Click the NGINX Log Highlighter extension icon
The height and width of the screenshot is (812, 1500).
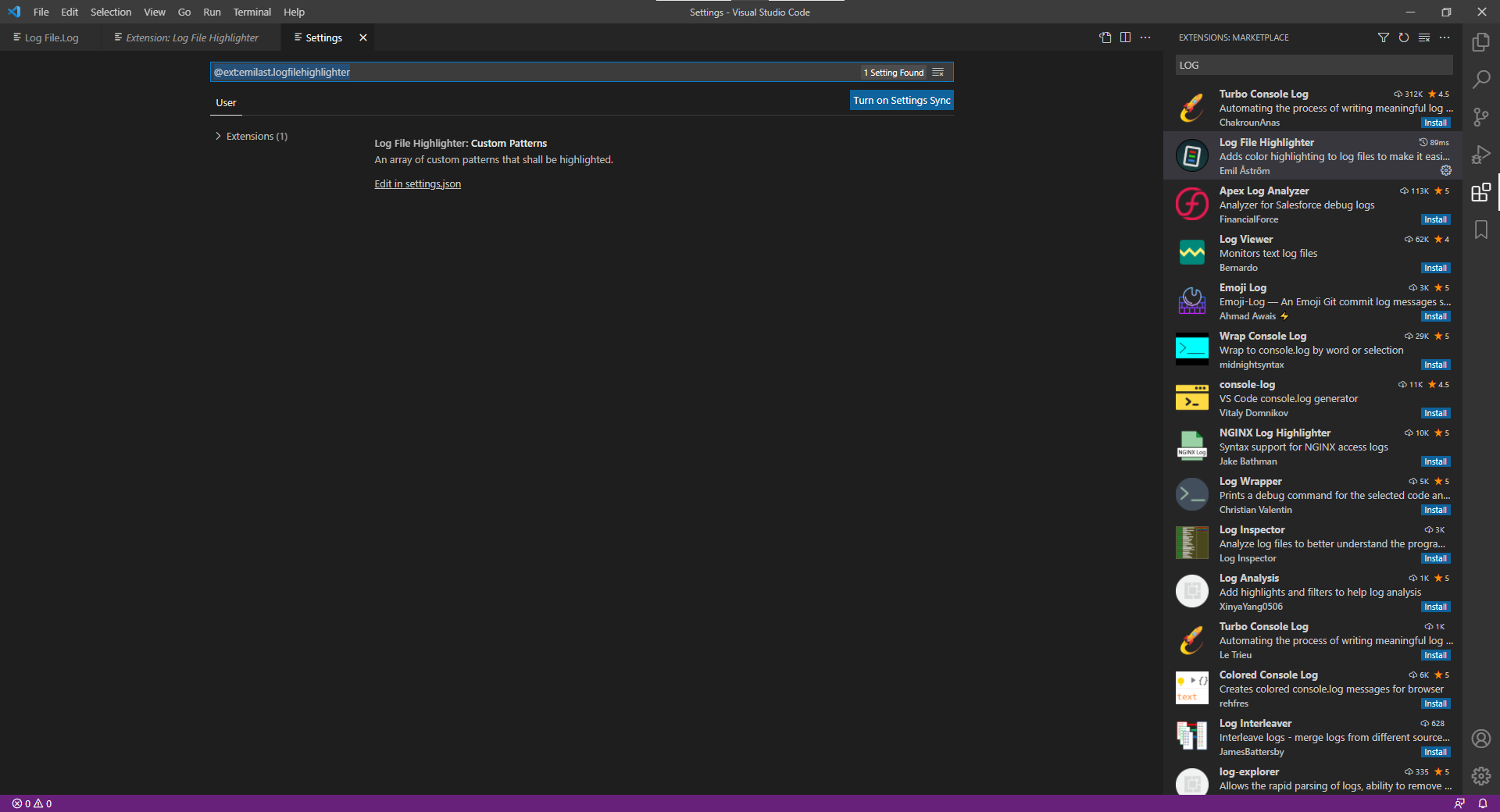(x=1191, y=447)
